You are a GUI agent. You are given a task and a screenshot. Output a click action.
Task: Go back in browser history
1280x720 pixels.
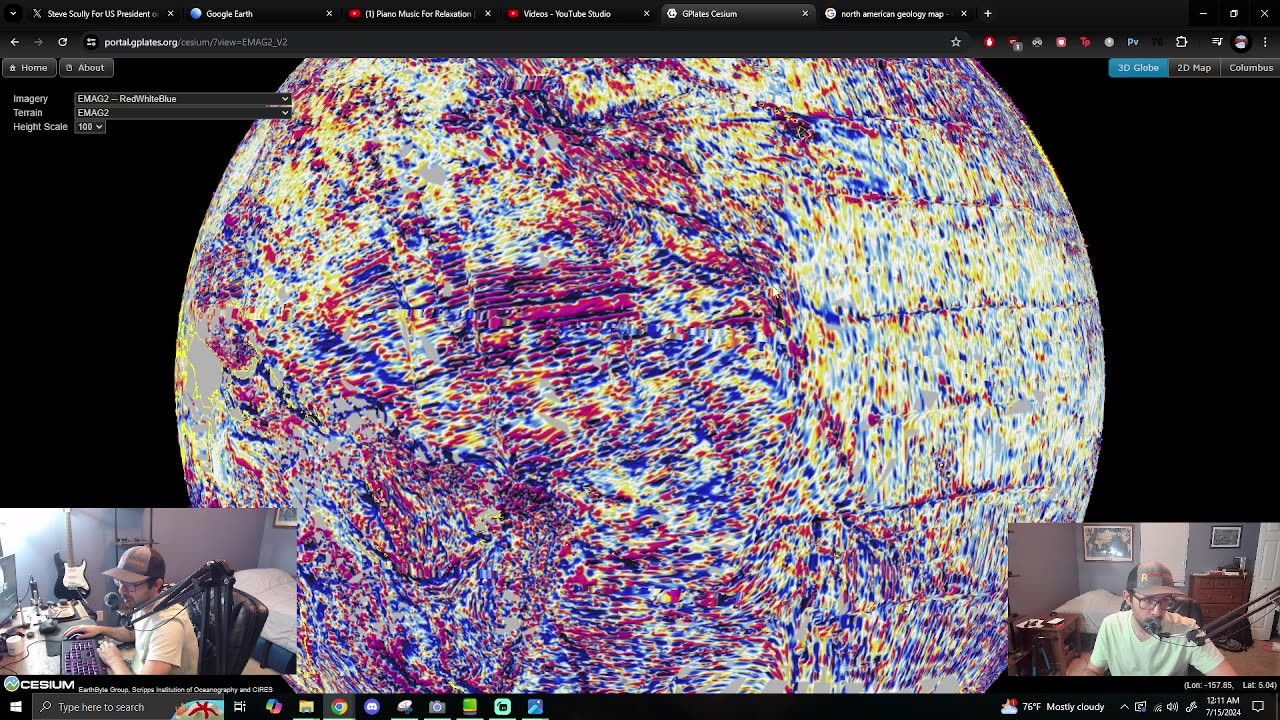[14, 42]
